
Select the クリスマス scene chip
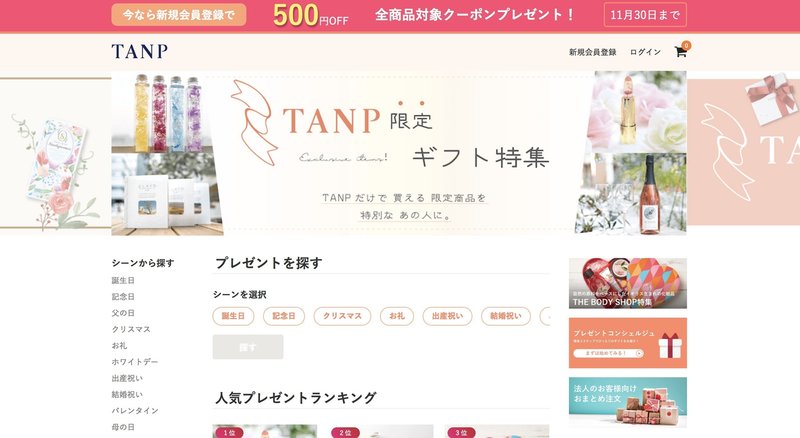(x=342, y=316)
